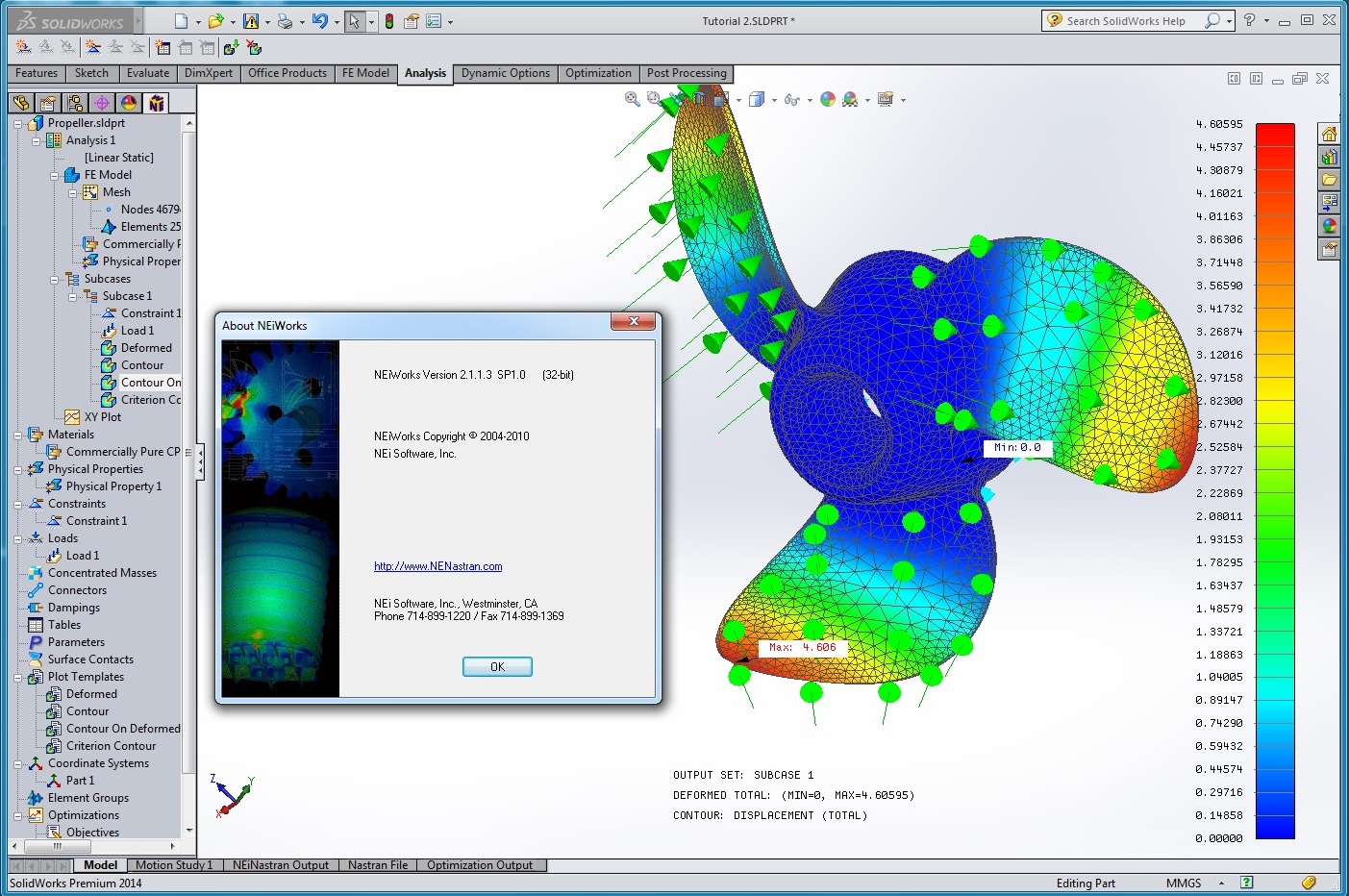The height and width of the screenshot is (896, 1349).
Task: Open Custom Properties task pane icon
Action: (1329, 249)
